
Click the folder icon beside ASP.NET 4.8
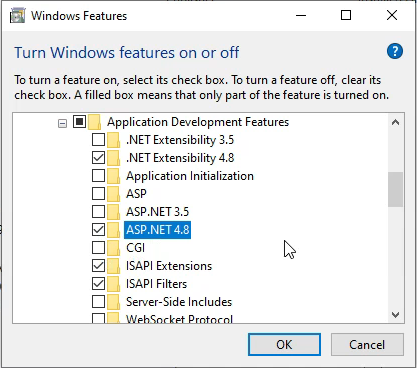[x=114, y=230]
